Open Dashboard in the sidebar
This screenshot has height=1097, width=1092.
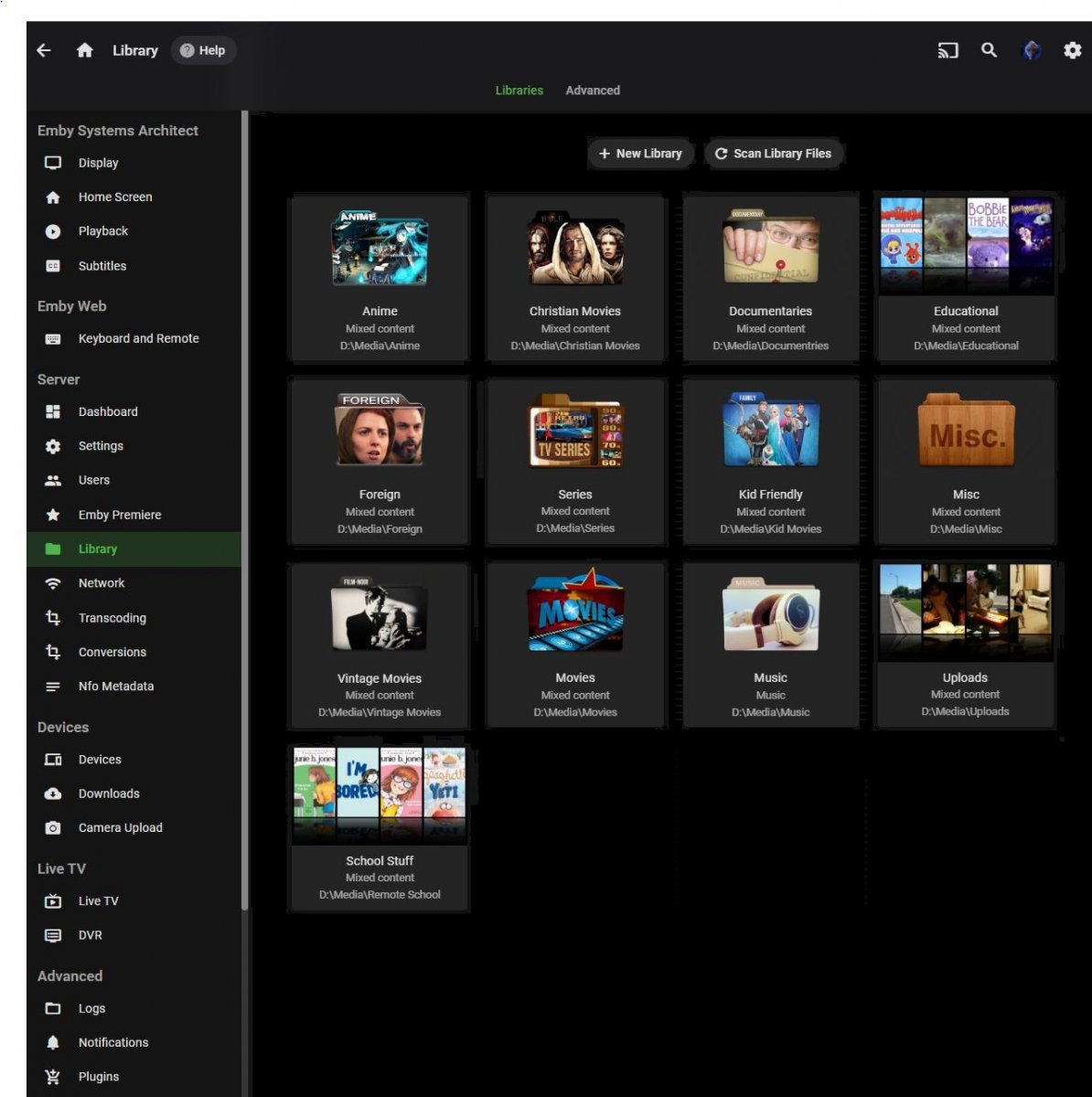pyautogui.click(x=108, y=412)
